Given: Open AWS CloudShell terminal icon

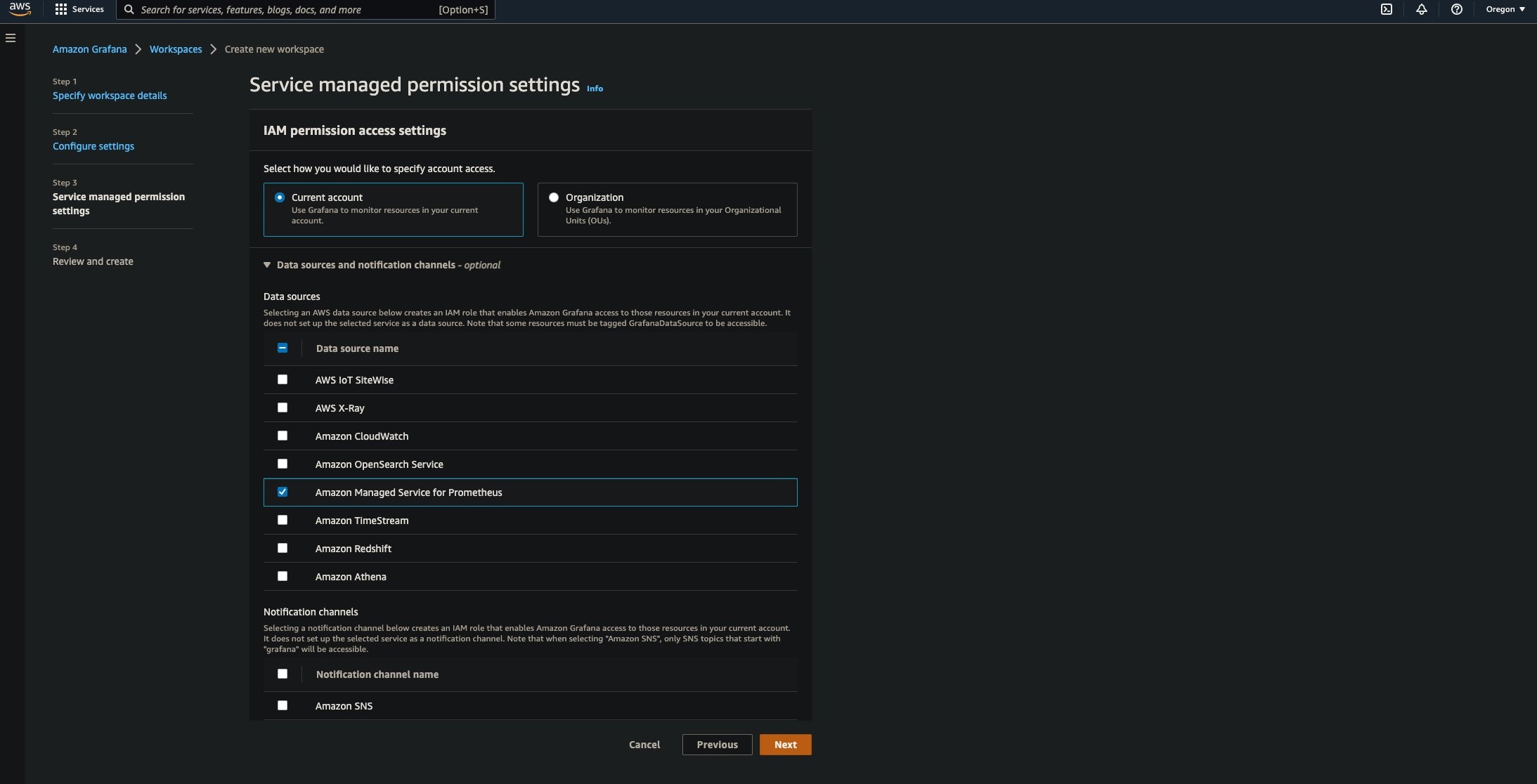Looking at the screenshot, I should click(x=1386, y=9).
